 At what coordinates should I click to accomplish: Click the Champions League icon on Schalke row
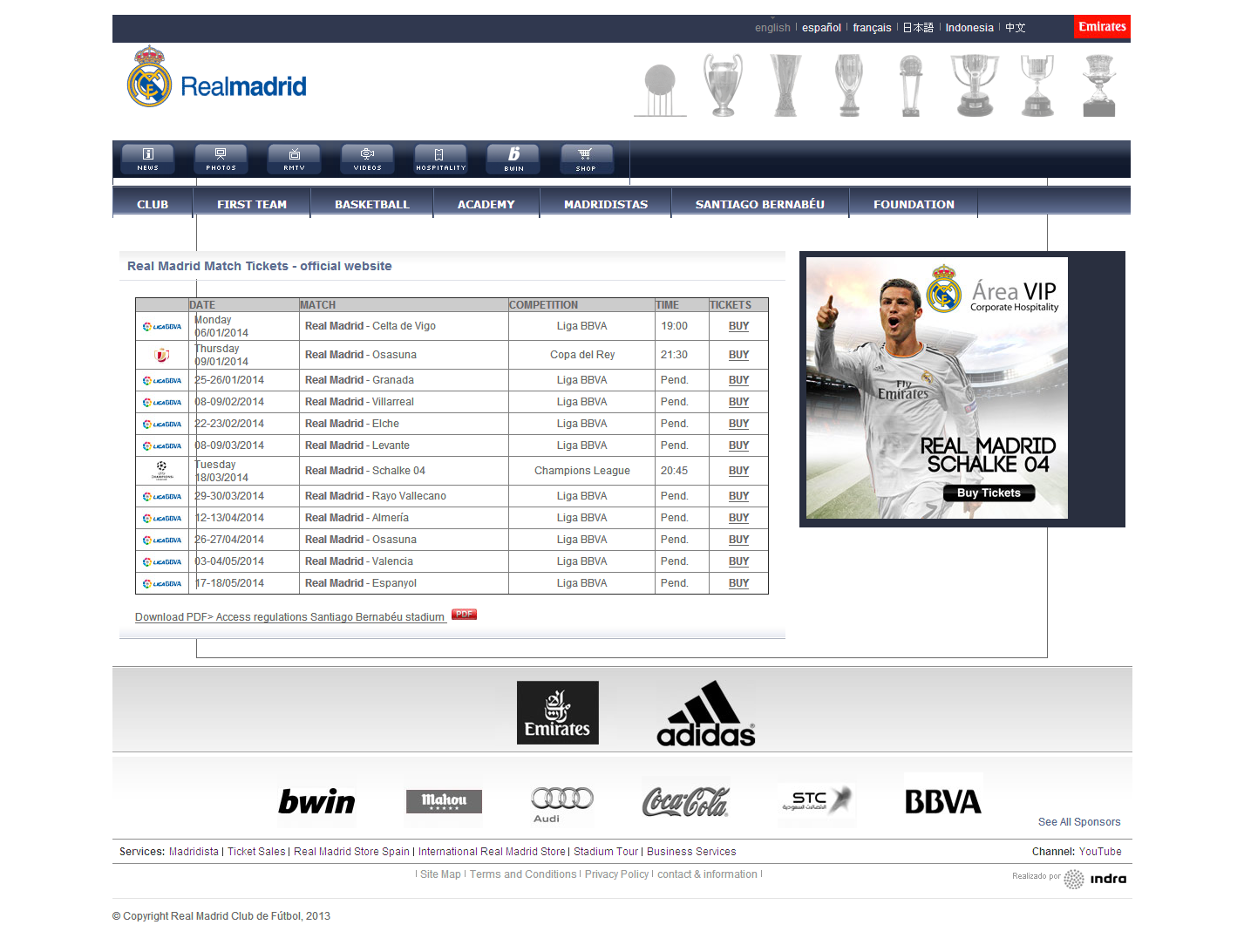[x=162, y=471]
